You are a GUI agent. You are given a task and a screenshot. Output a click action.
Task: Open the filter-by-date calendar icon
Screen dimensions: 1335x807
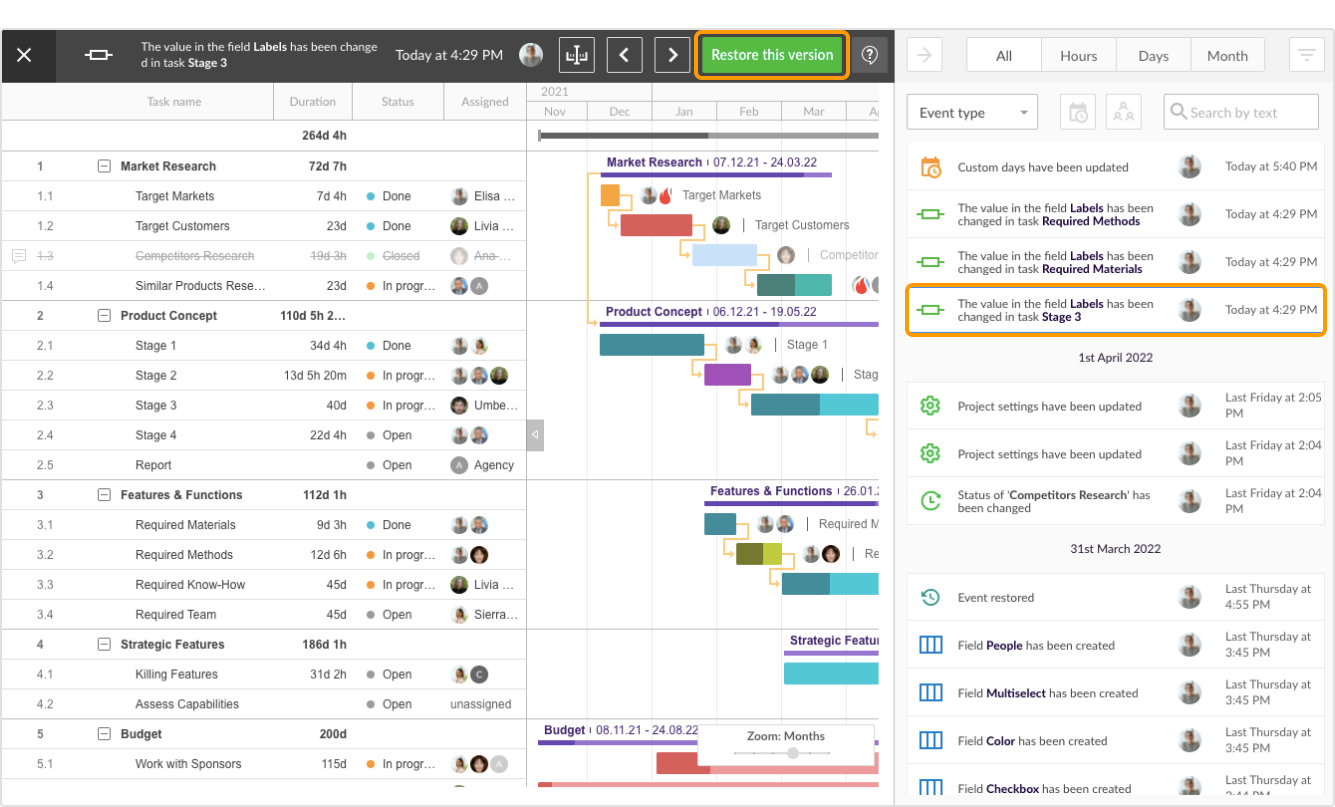click(1077, 111)
